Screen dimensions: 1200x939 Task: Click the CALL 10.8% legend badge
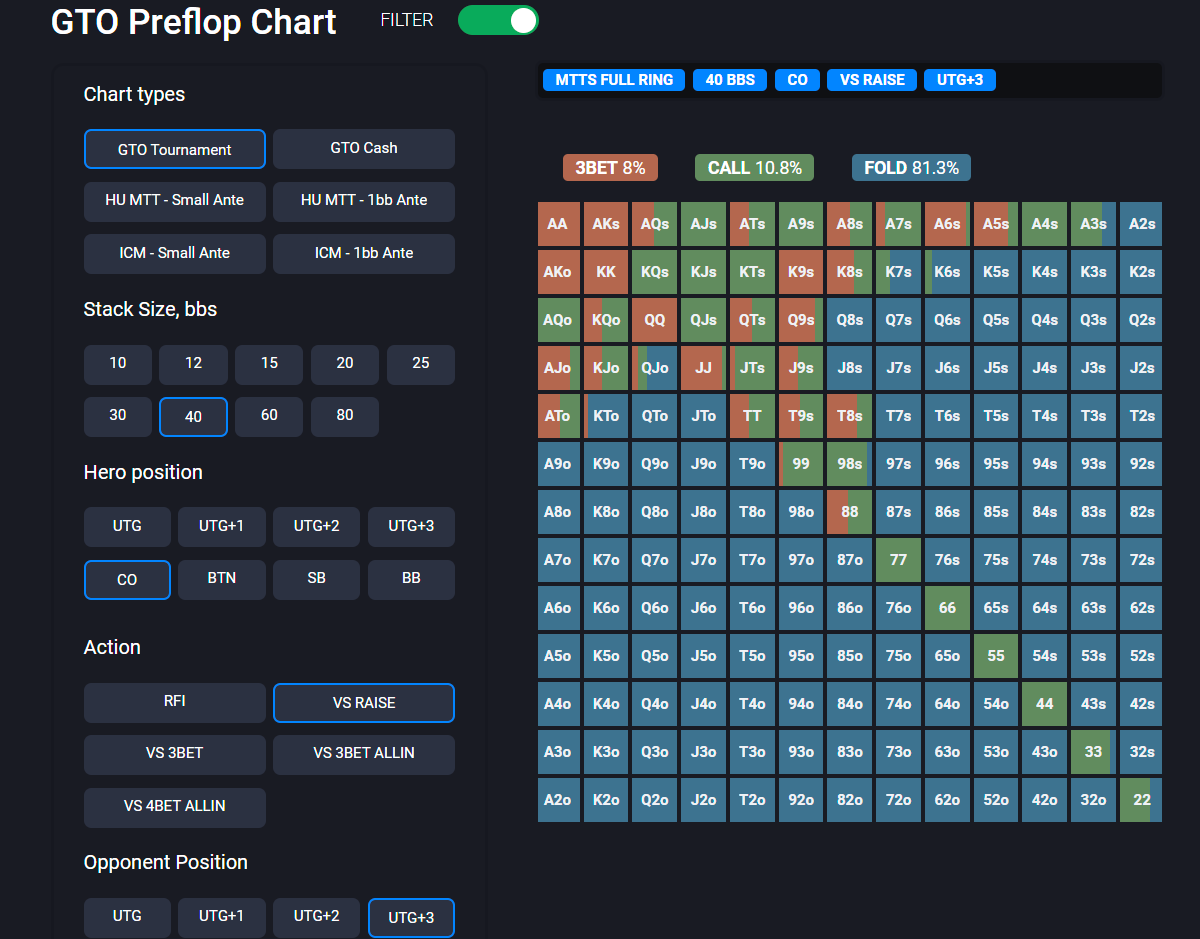[x=754, y=168]
